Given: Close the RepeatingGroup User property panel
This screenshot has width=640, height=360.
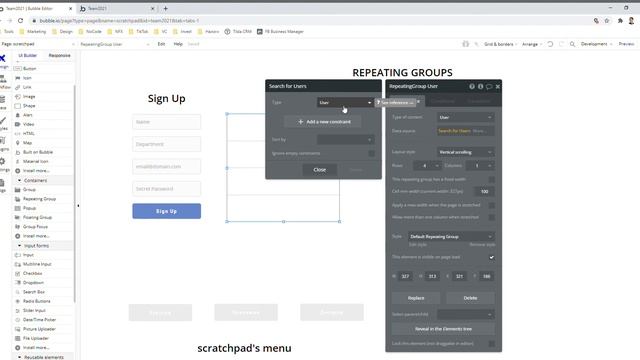Looking at the screenshot, I should 498,87.
